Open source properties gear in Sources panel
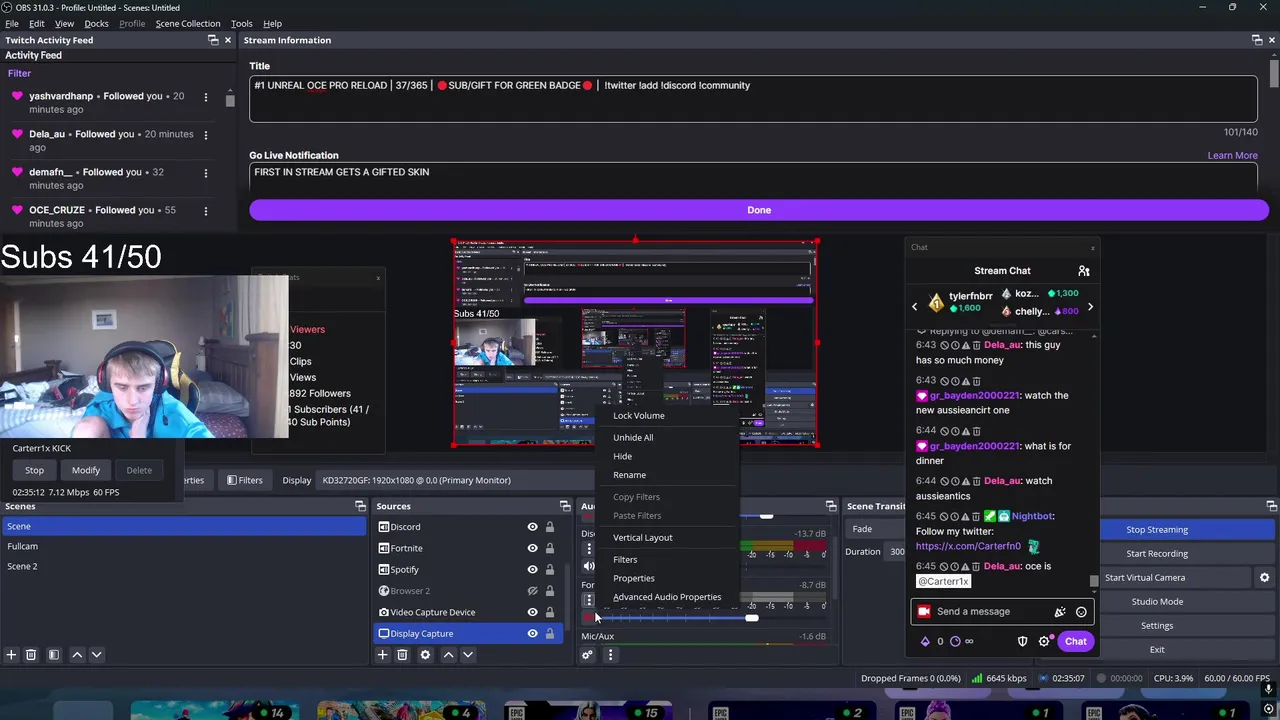Image resolution: width=1280 pixels, height=720 pixels. [425, 655]
